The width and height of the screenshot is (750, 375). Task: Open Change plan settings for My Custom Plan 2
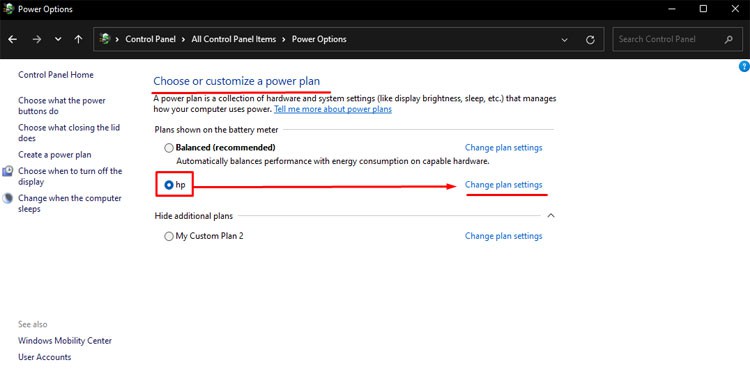(504, 236)
